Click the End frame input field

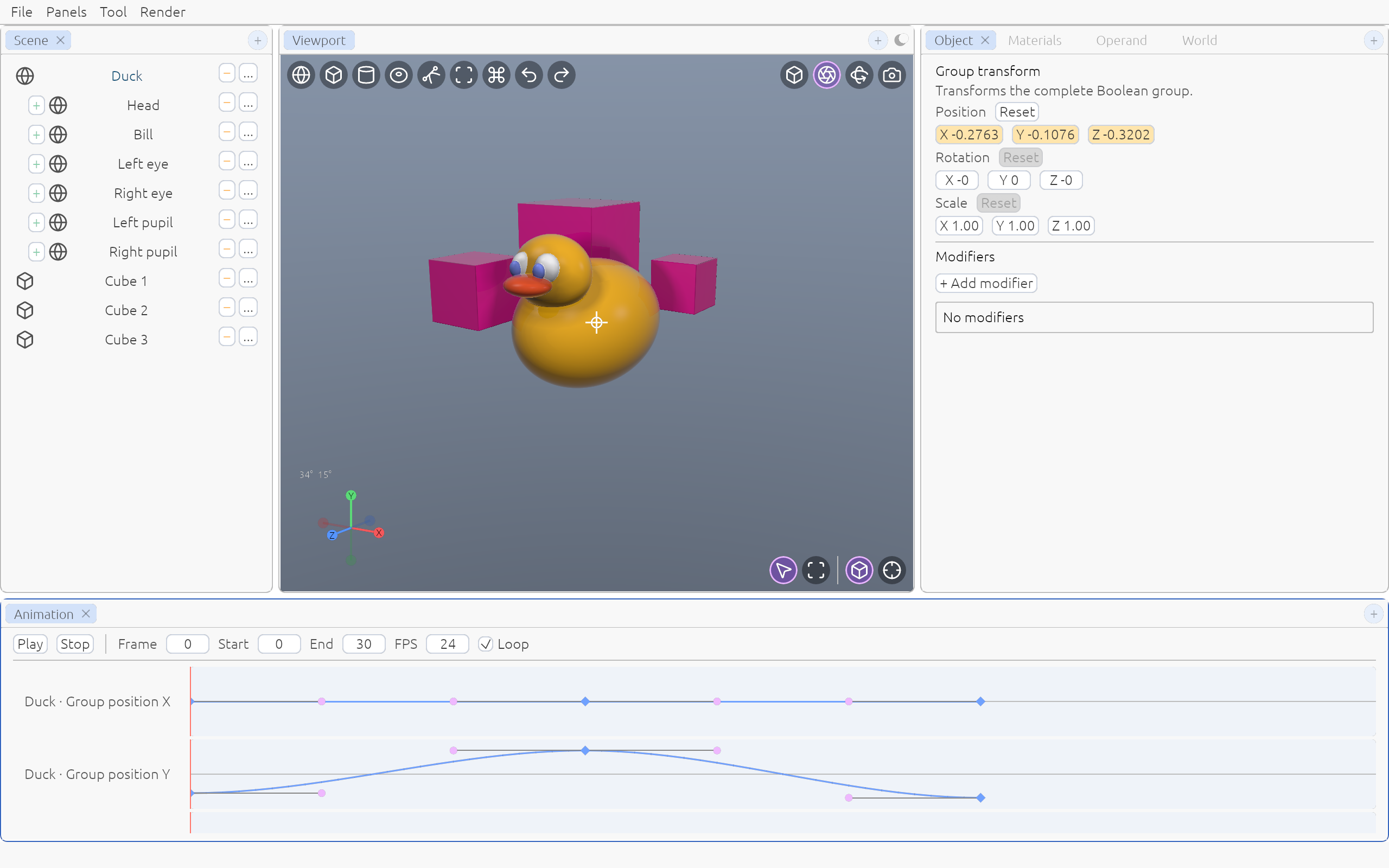pyautogui.click(x=364, y=644)
